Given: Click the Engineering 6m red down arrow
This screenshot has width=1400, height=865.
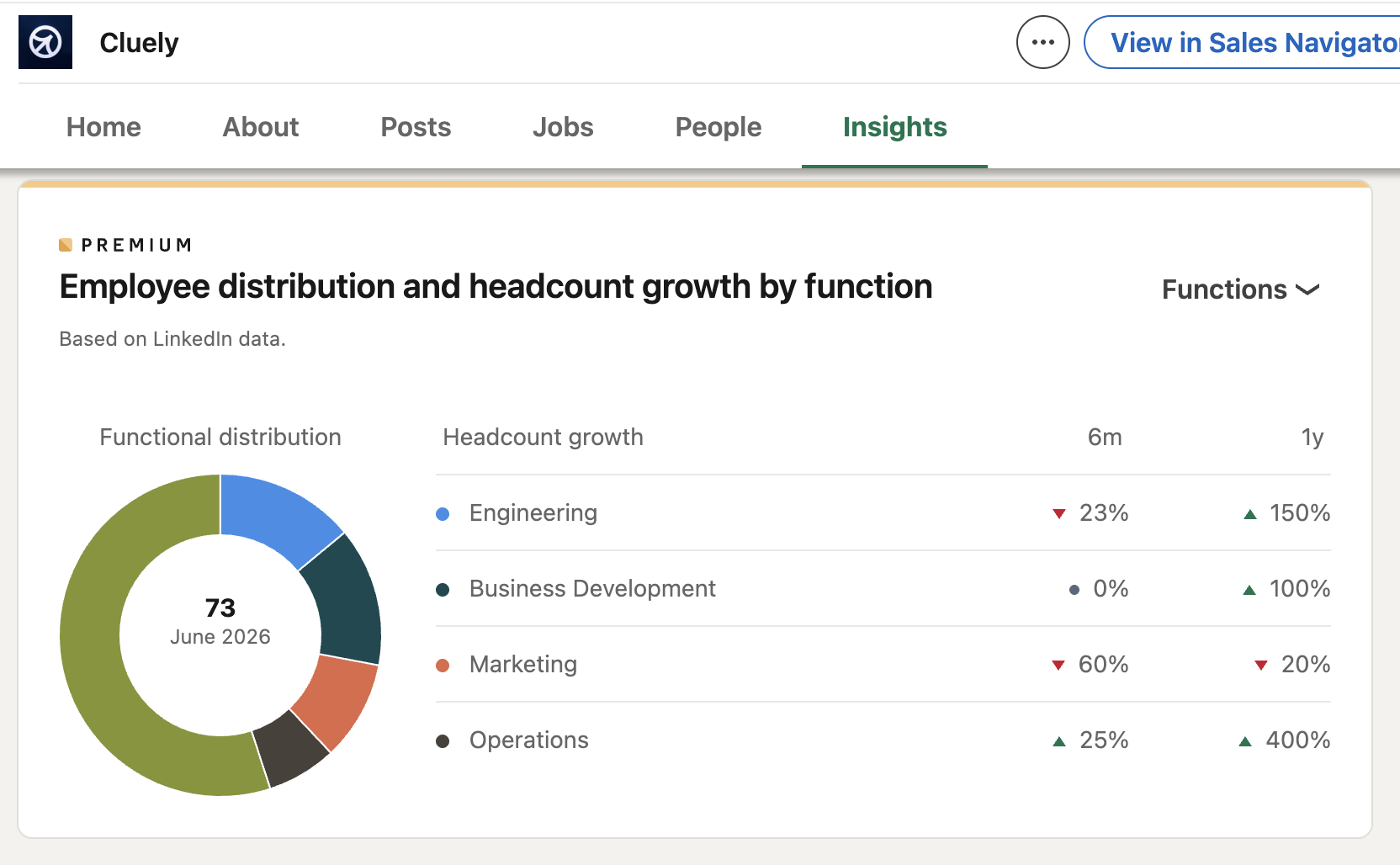Looking at the screenshot, I should (x=1059, y=513).
